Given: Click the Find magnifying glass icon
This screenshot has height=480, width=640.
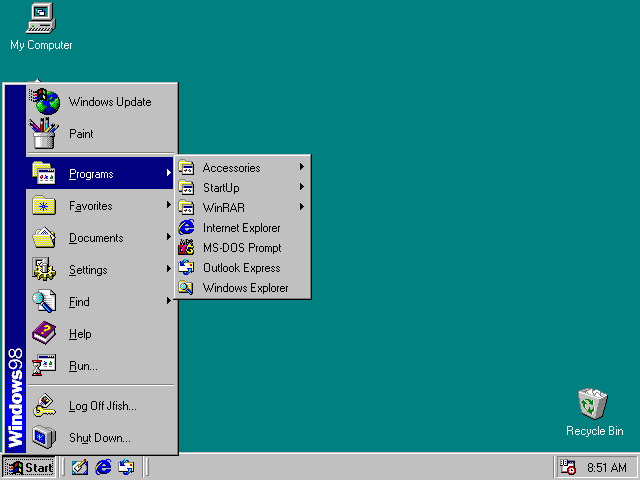Looking at the screenshot, I should 44,301.
